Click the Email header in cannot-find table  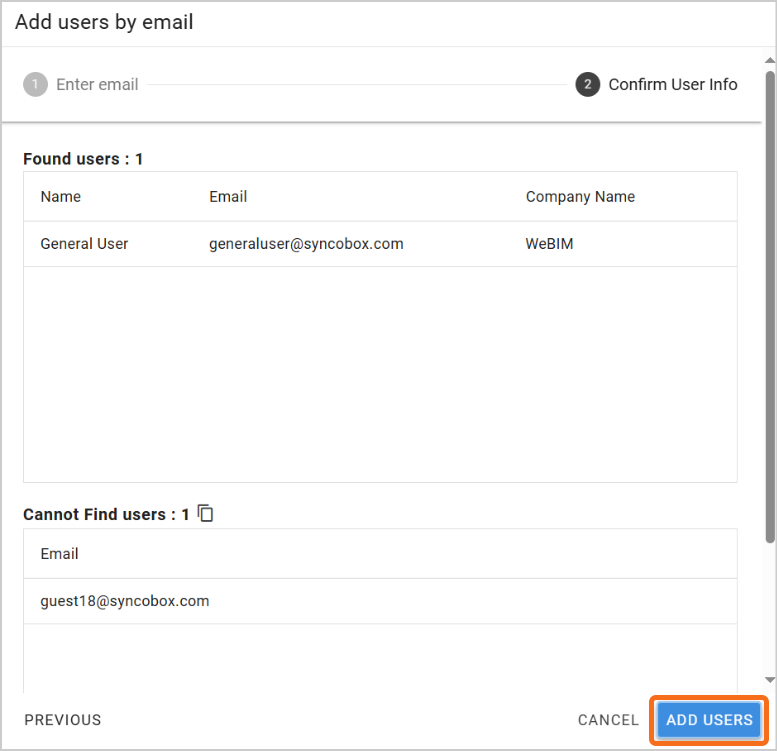click(59, 554)
